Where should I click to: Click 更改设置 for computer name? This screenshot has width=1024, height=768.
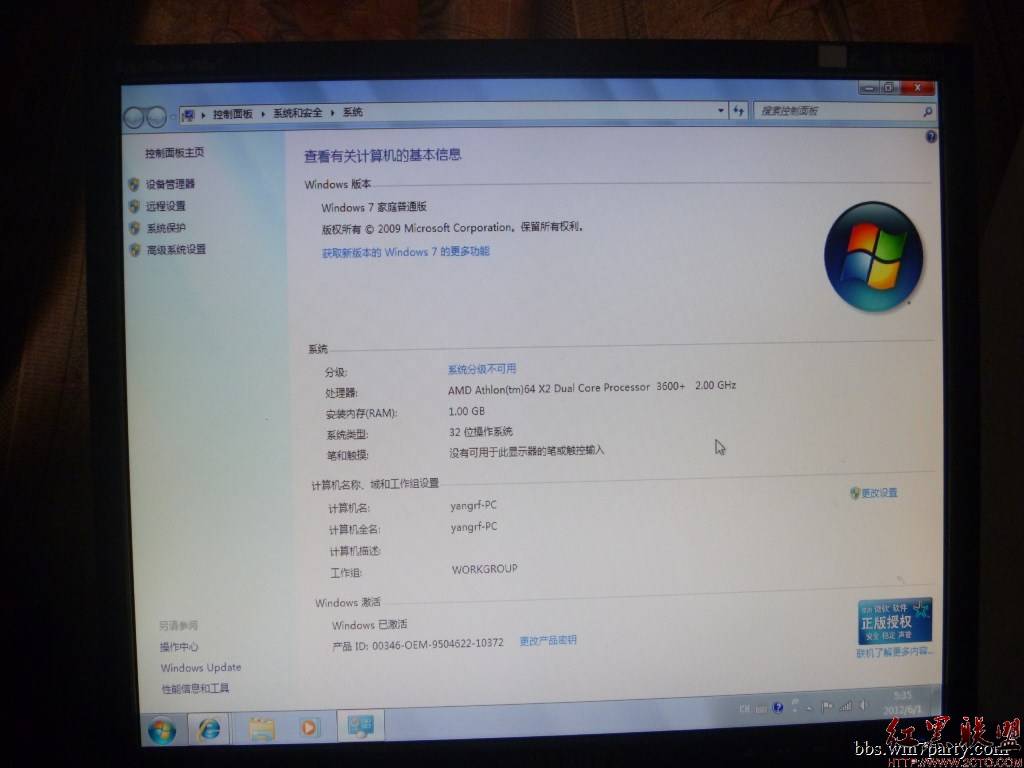point(879,493)
